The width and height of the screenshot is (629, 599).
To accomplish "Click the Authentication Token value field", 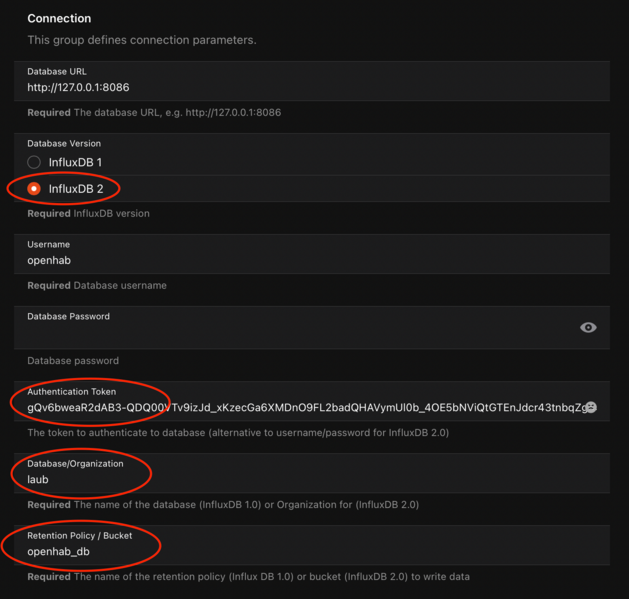I will (300, 407).
